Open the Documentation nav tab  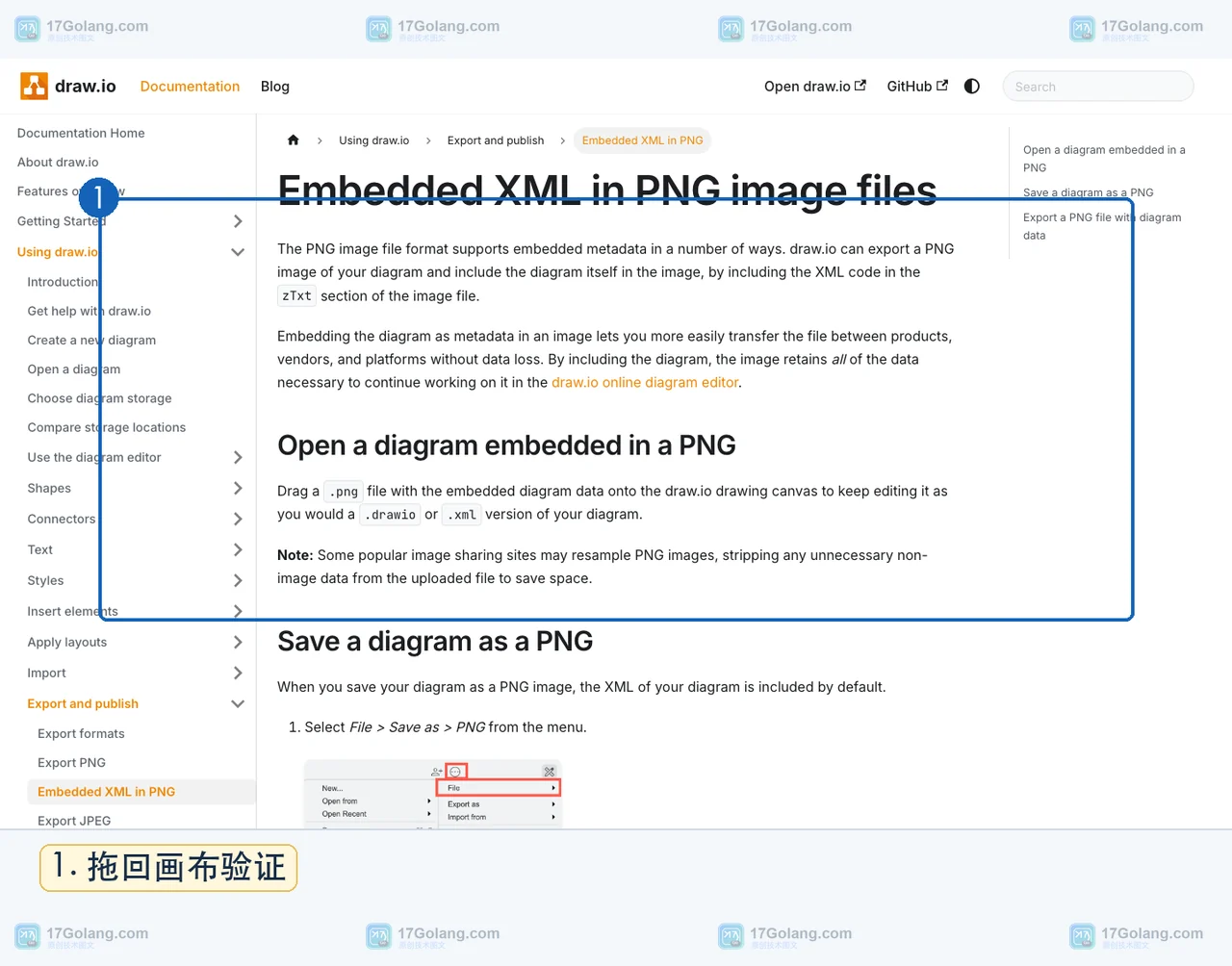190,86
